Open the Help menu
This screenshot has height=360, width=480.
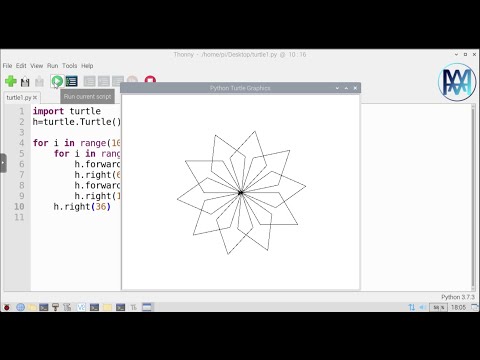click(x=87, y=66)
